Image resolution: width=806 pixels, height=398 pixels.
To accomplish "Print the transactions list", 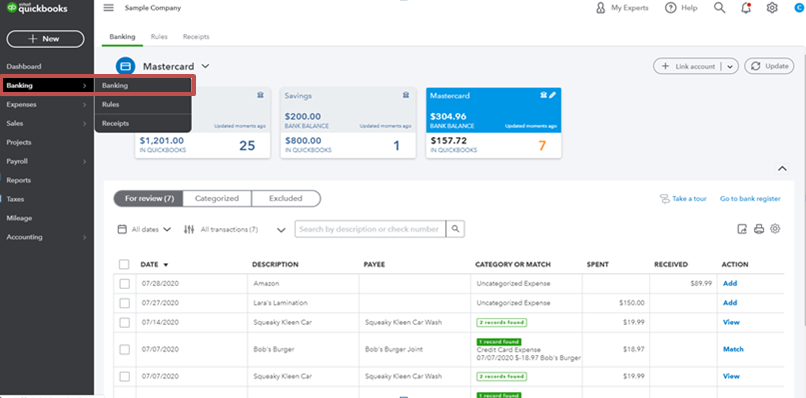I will (759, 229).
